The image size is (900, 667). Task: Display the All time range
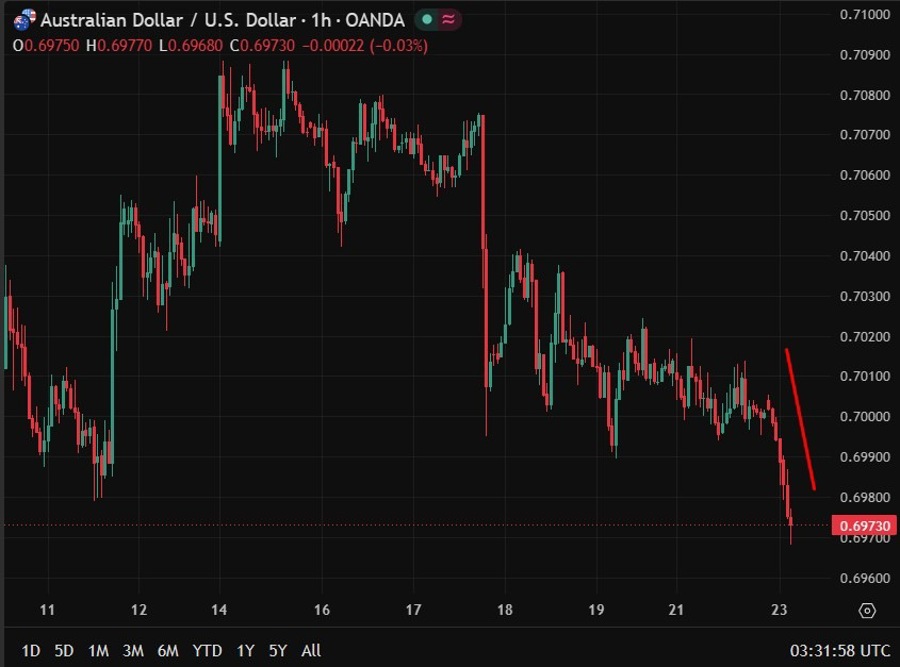pyautogui.click(x=311, y=650)
